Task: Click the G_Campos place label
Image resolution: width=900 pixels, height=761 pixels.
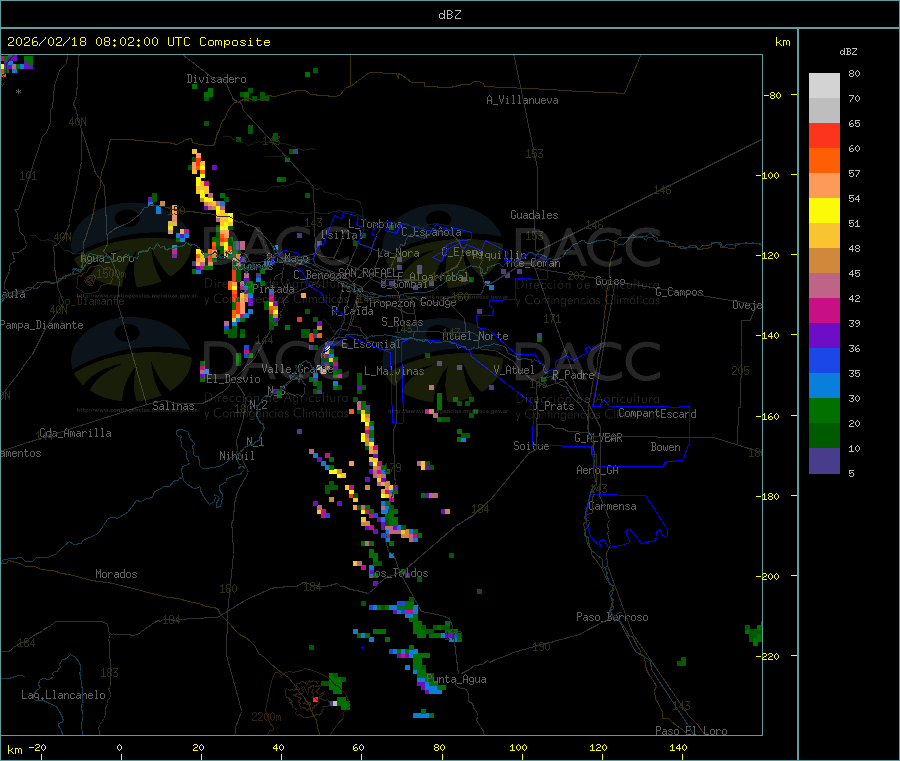Action: [680, 292]
